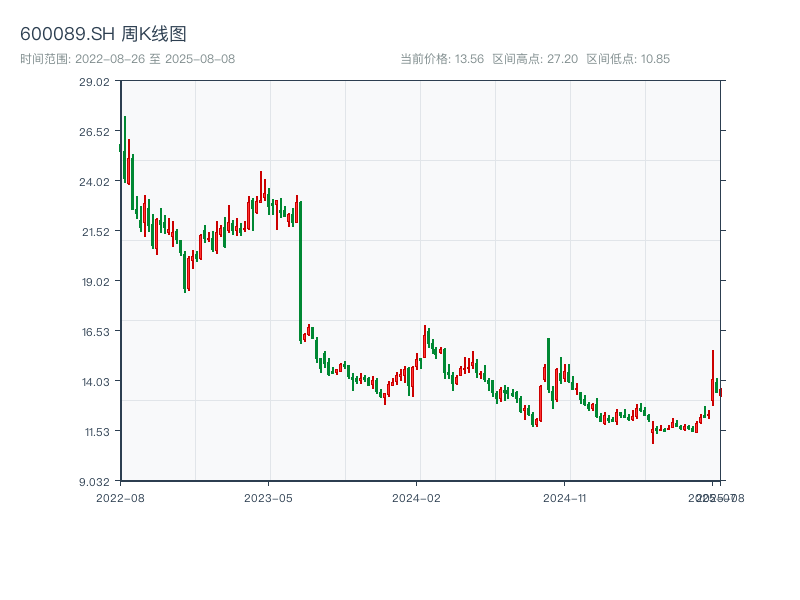800x600 pixels.
Task: Select the 16.53 price level label
Action: pos(94,331)
